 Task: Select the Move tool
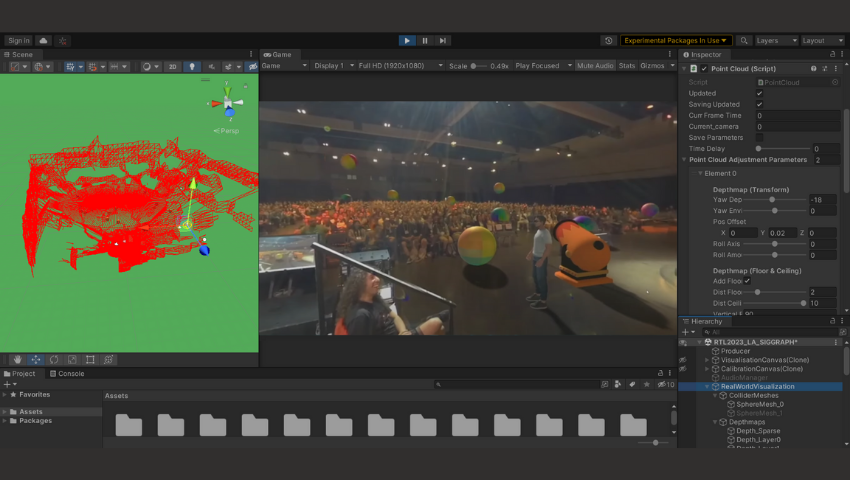pos(36,360)
